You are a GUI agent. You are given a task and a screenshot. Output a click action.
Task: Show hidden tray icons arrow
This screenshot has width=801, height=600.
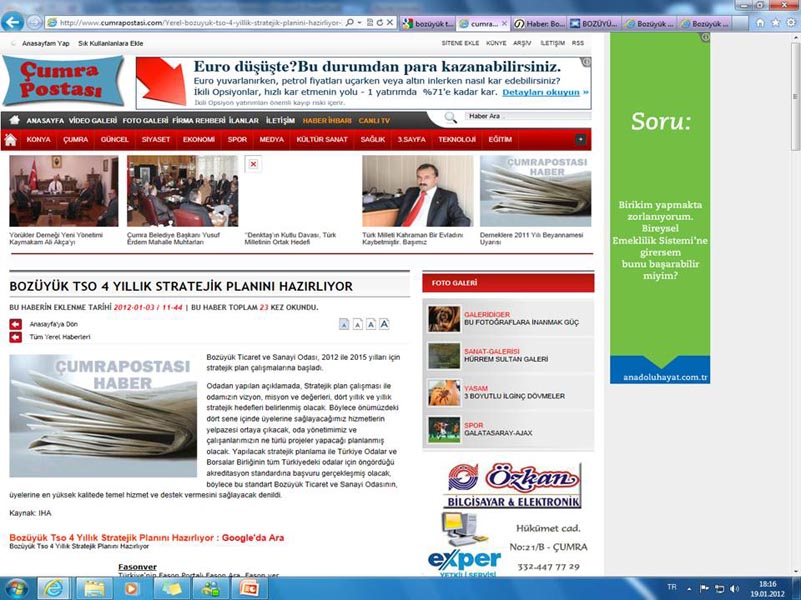click(689, 589)
